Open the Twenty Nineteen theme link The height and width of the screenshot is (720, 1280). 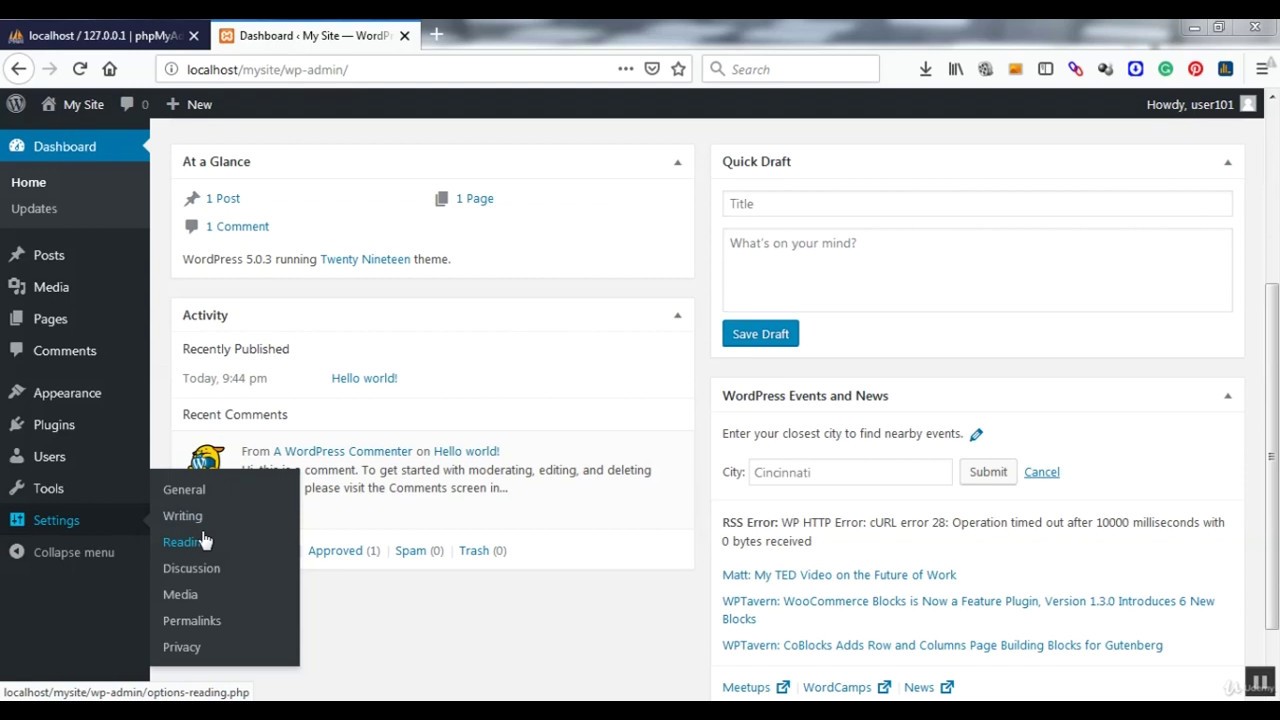pos(365,259)
